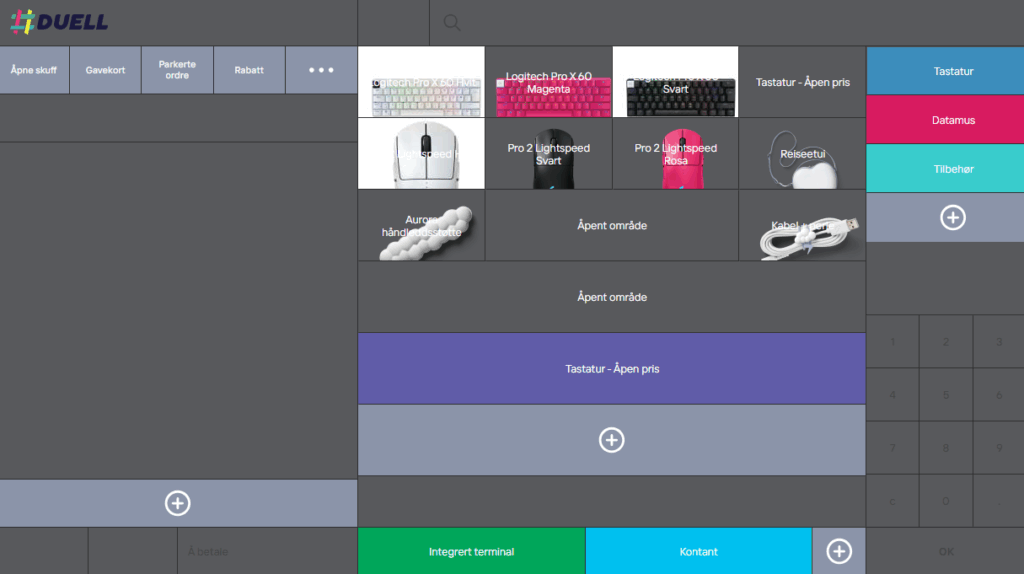Select Logitech Pro X 60 Svart keyboard
The image size is (1024, 574).
[x=675, y=82]
